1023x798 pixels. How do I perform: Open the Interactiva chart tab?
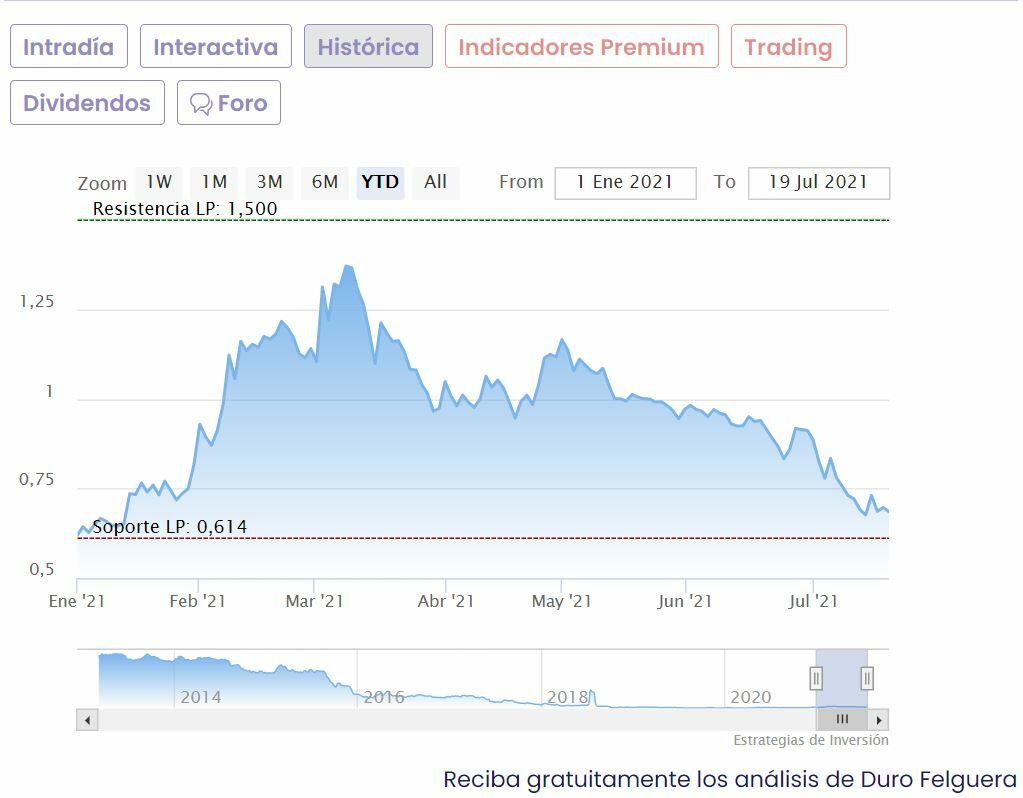click(216, 47)
